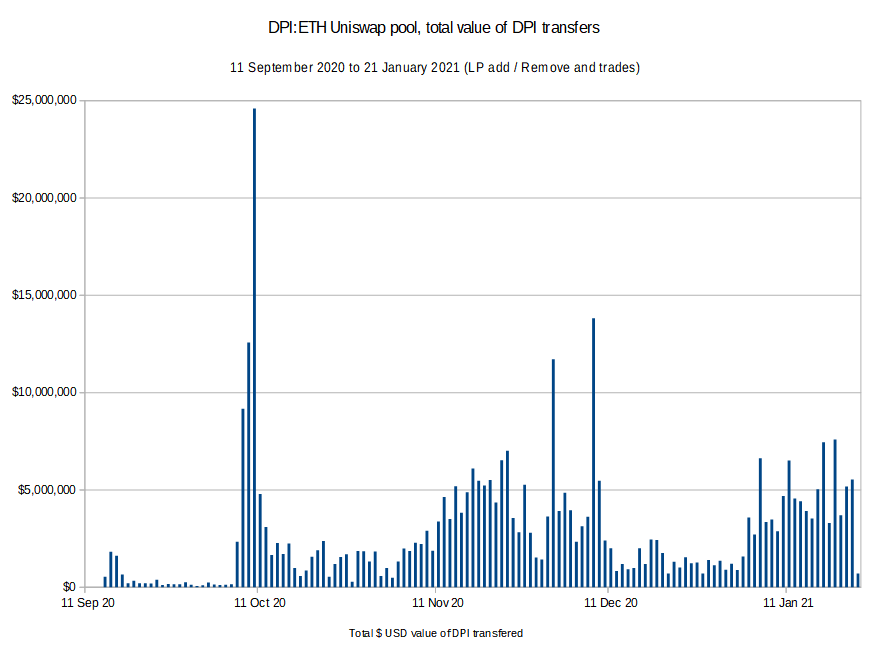The height and width of the screenshot is (650, 872).
Task: Click the "11 Oct 20" x-axis label
Action: (x=260, y=603)
